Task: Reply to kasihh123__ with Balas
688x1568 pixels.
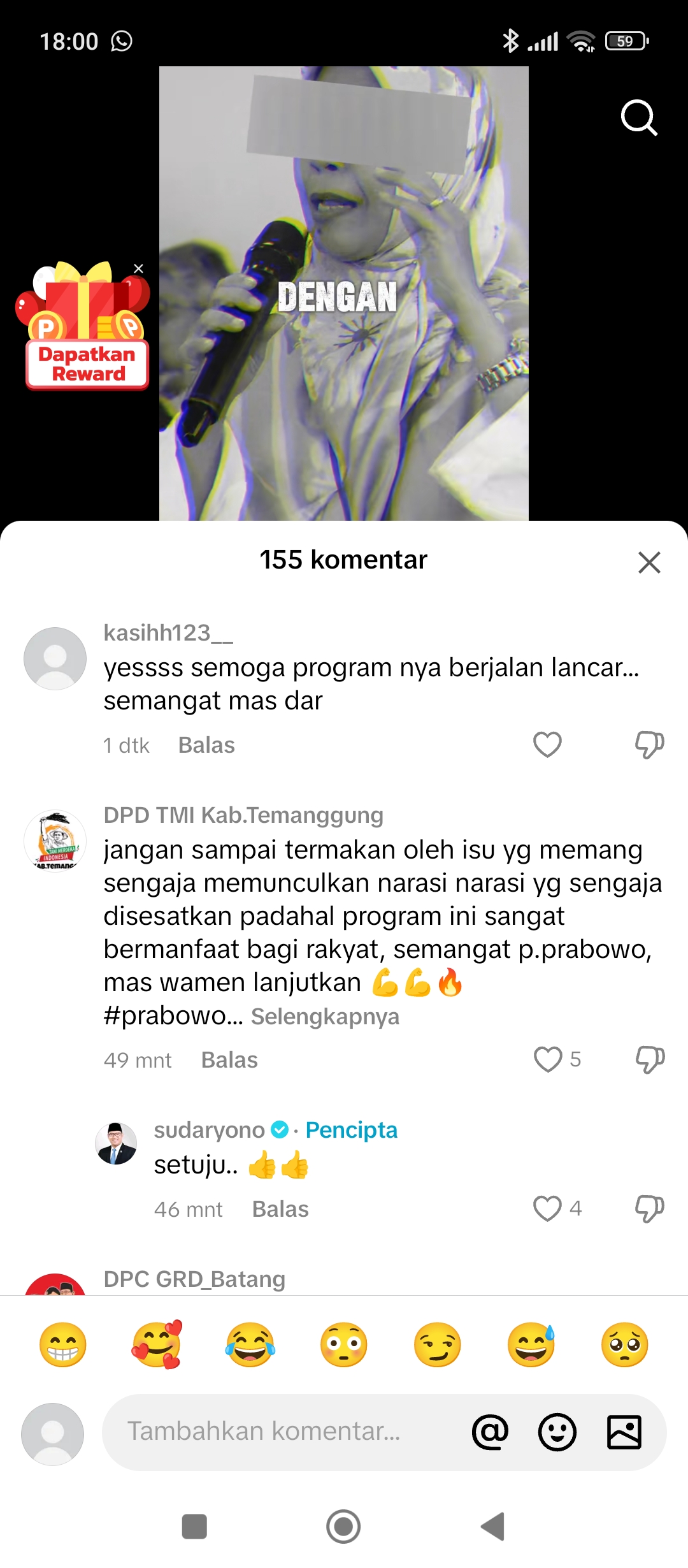Action: (x=206, y=745)
